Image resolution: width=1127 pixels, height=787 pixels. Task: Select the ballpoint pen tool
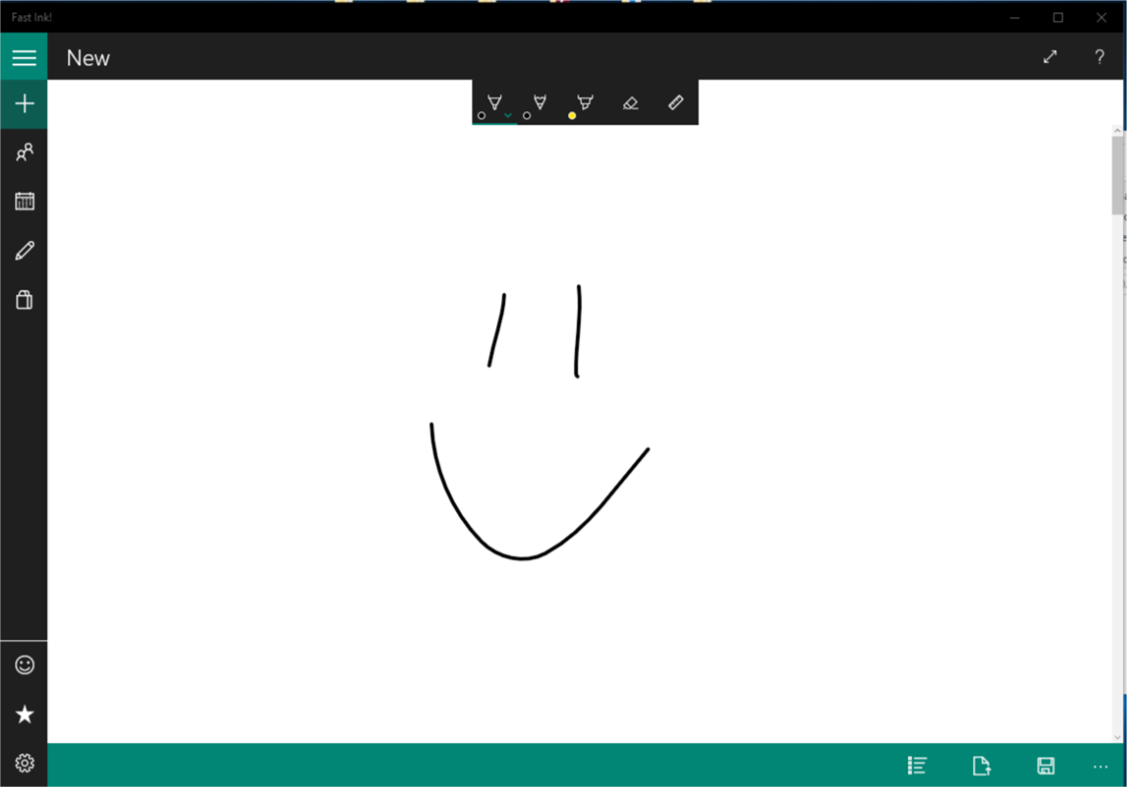494,101
